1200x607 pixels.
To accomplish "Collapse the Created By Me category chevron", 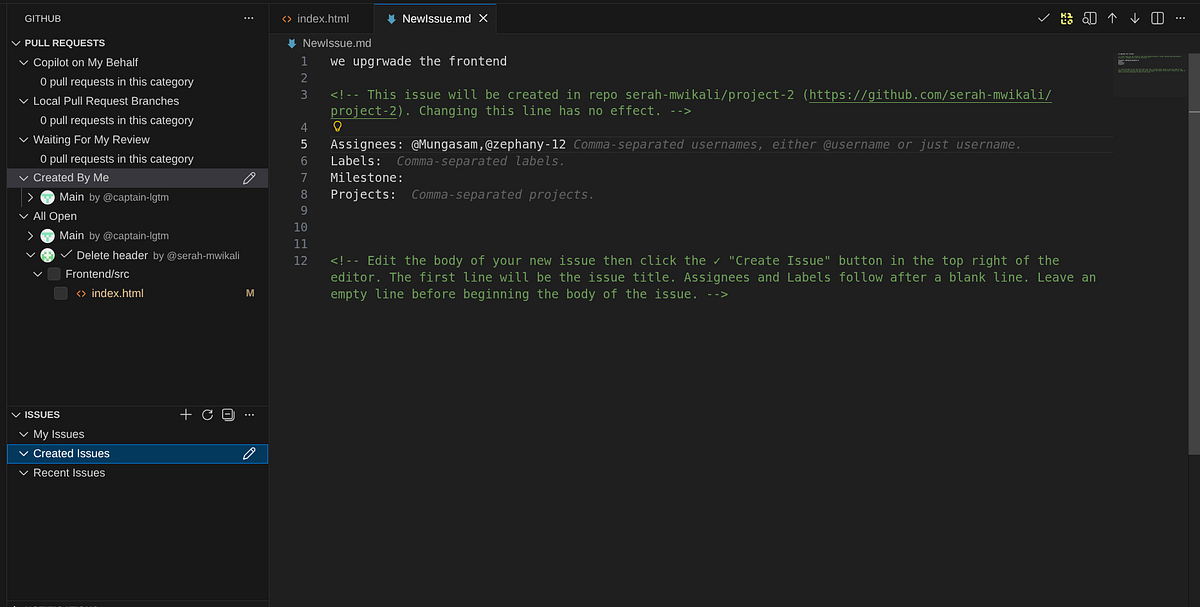I will click(x=24, y=178).
